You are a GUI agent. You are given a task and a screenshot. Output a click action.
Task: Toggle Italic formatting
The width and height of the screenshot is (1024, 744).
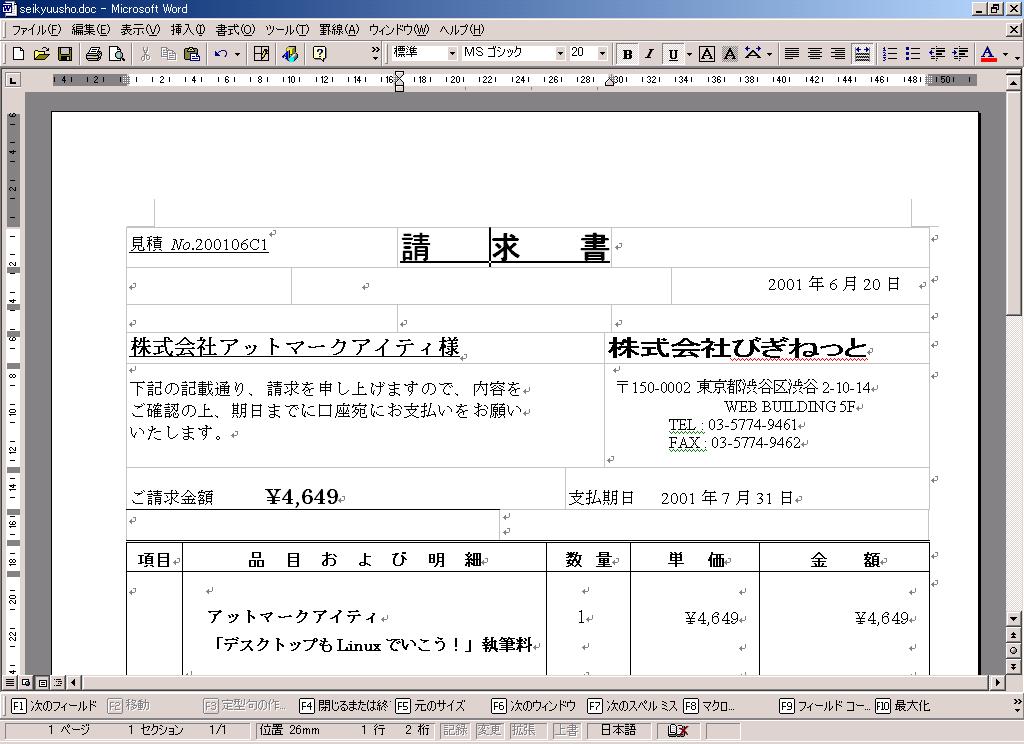point(650,54)
